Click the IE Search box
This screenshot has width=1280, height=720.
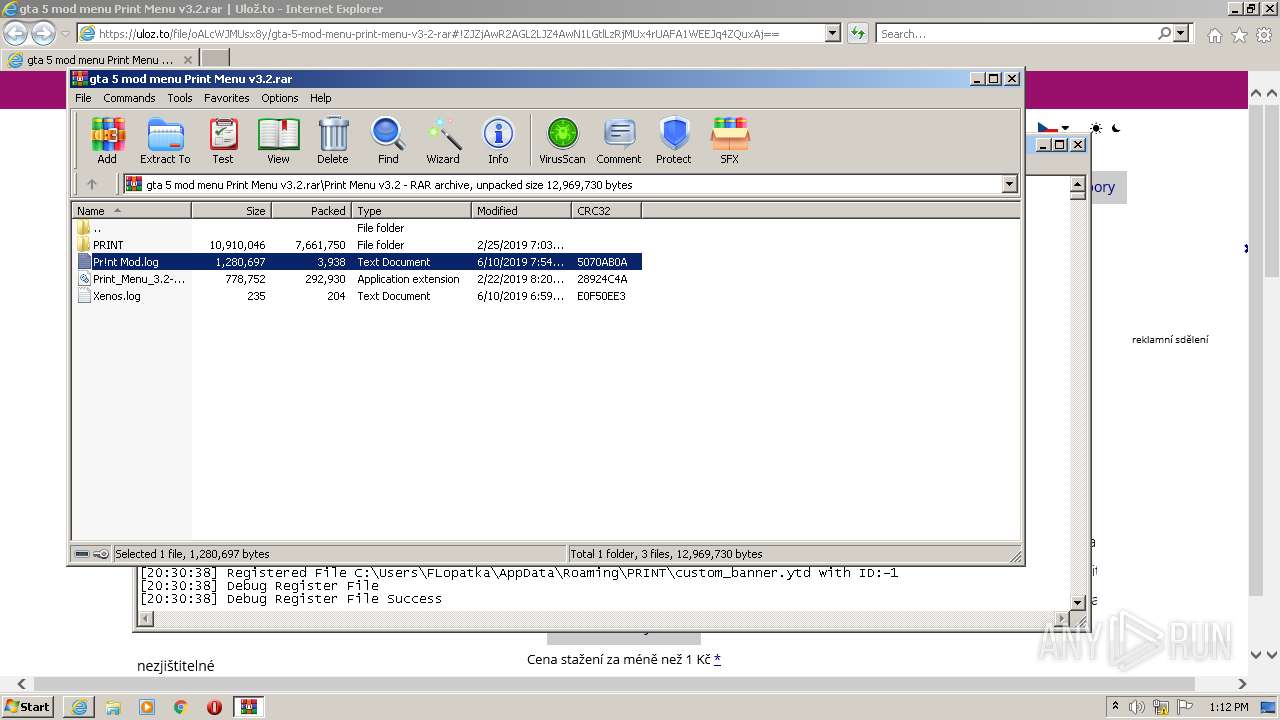(x=1015, y=33)
